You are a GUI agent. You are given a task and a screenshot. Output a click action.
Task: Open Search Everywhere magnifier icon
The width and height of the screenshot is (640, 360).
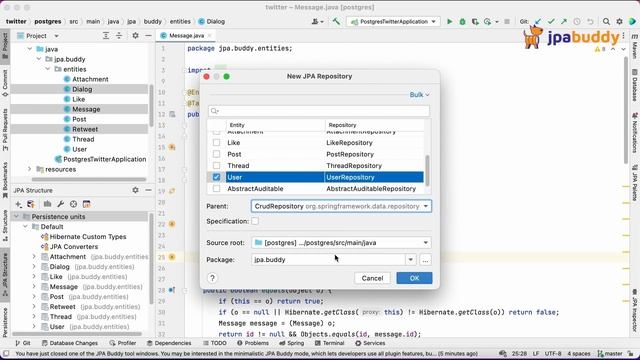pyautogui.click(x=607, y=22)
